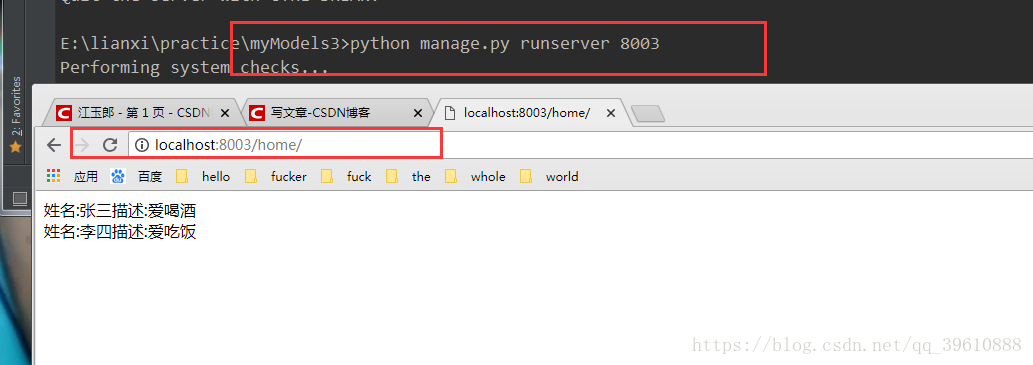Screen dimensions: 1033x365
Task: Open the 百度 bookmark
Action: (150, 177)
